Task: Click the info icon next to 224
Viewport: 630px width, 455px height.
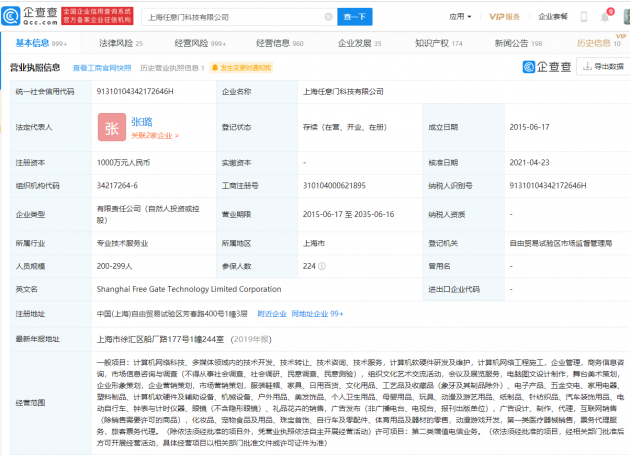Action: (x=322, y=266)
